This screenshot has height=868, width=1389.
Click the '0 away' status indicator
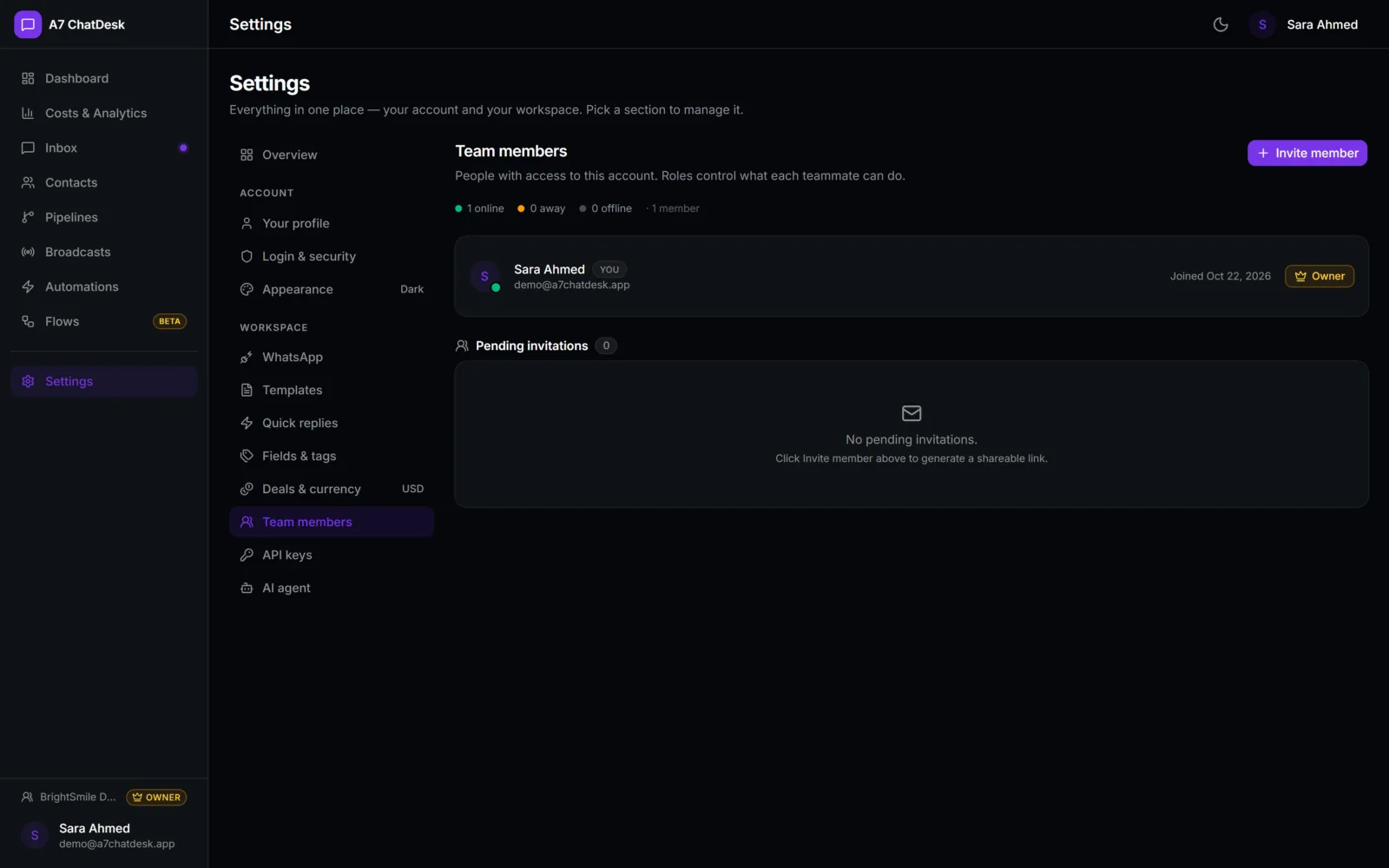[x=542, y=208]
